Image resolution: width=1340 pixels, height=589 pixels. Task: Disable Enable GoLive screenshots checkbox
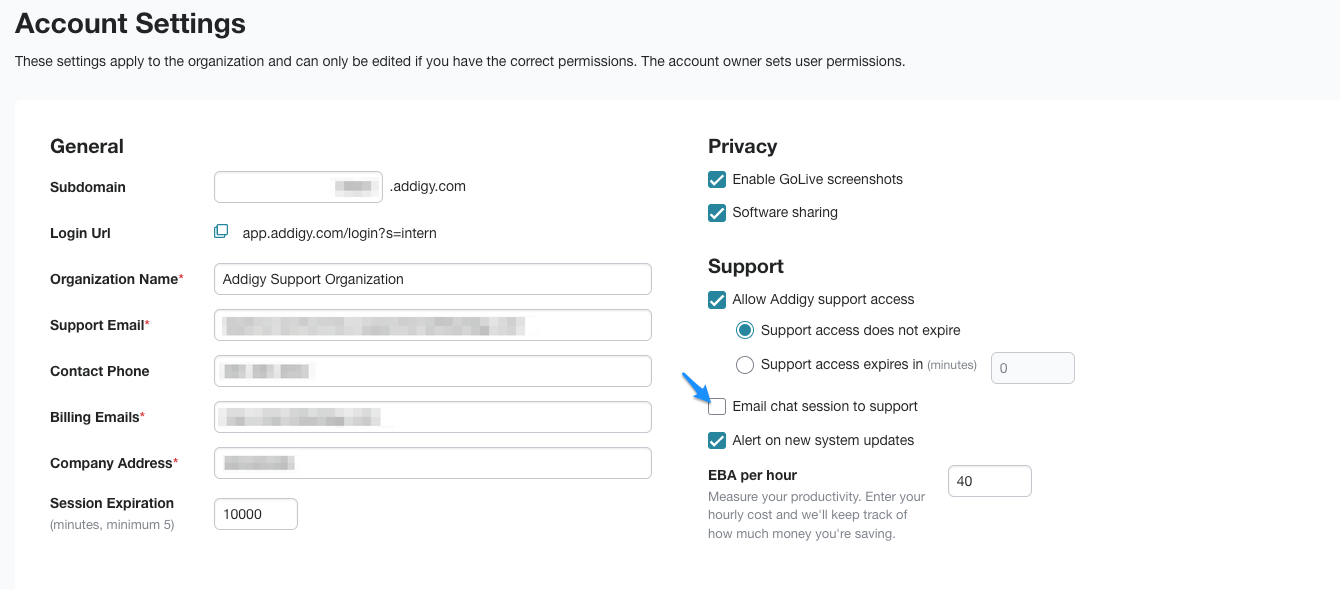[x=717, y=180]
